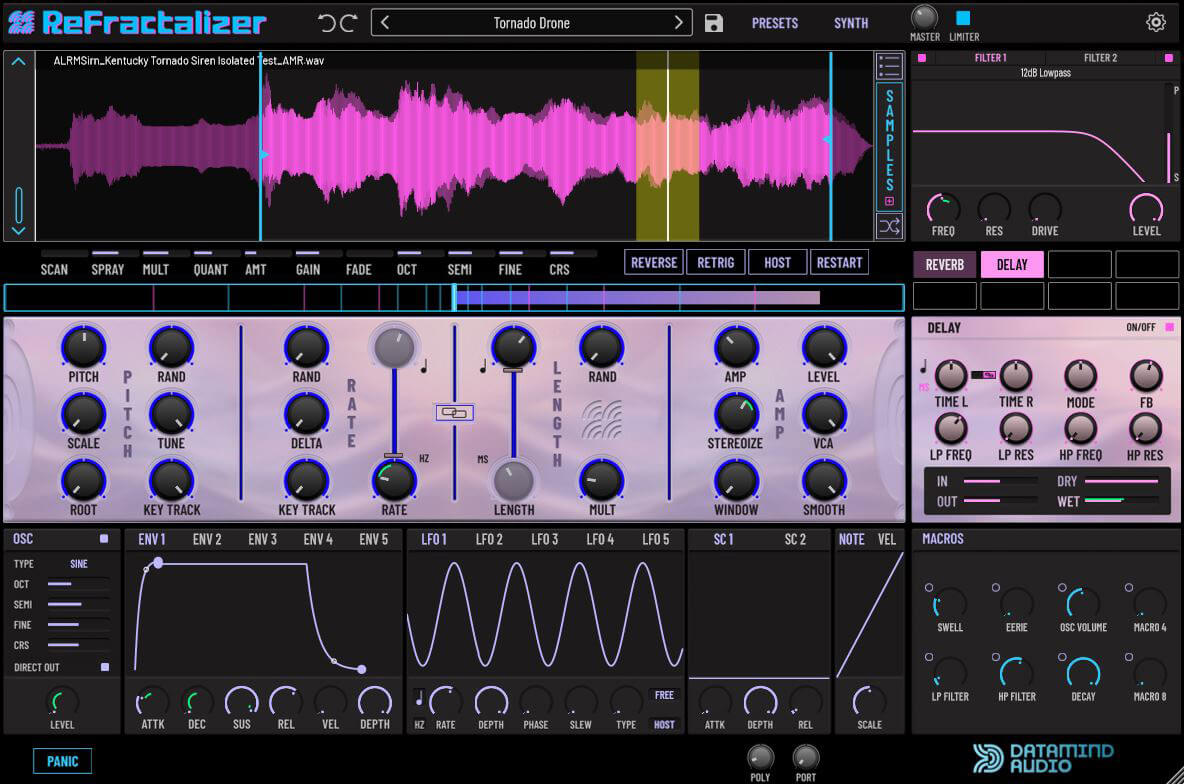Click the ReFractalizer fractal logo icon
The image size is (1184, 784).
point(22,20)
